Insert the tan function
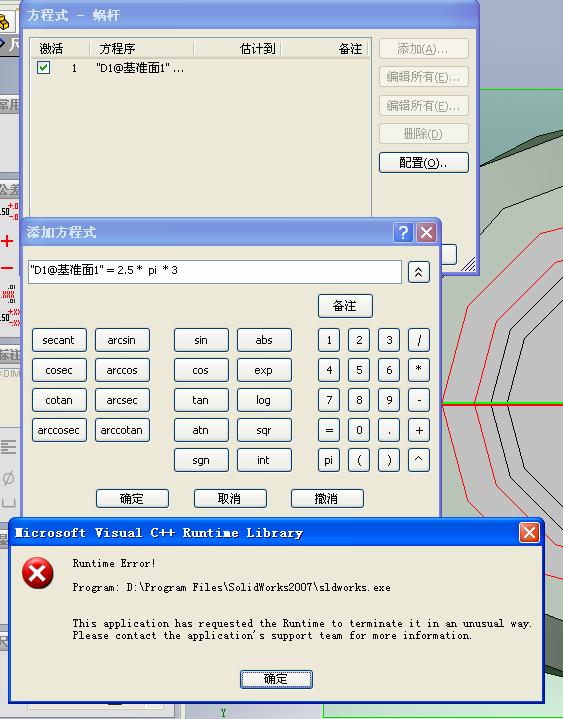This screenshot has width=563, height=719. pos(201,400)
